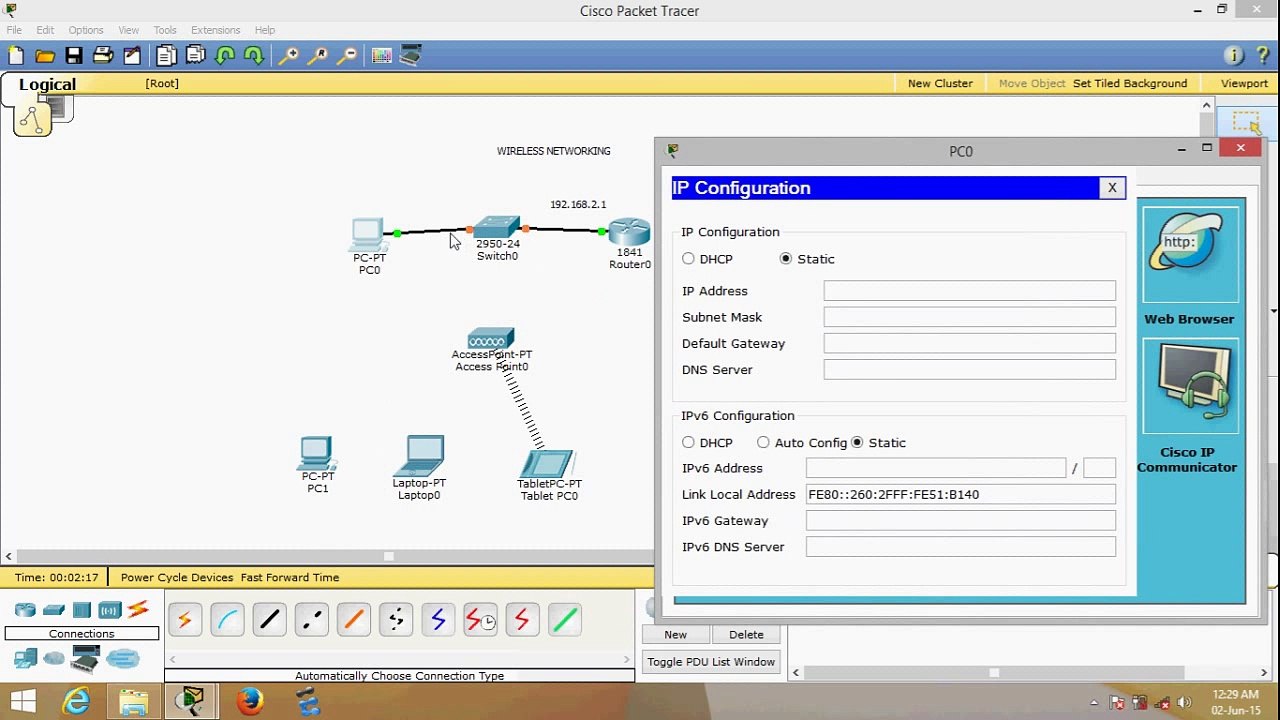Select the Tablet PC0 device
This screenshot has width=1280, height=720.
pos(547,464)
